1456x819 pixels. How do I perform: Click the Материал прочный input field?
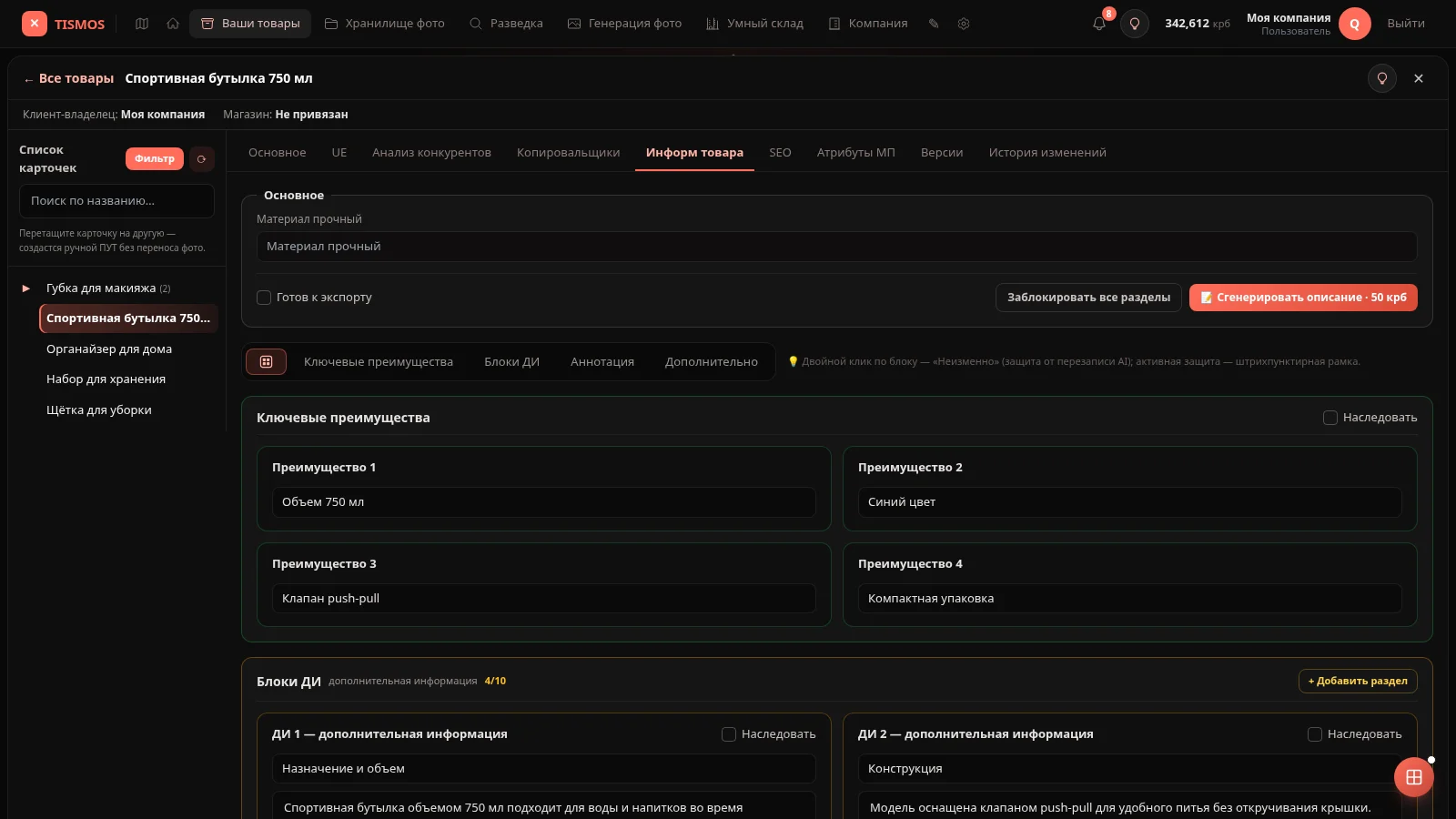coord(837,247)
